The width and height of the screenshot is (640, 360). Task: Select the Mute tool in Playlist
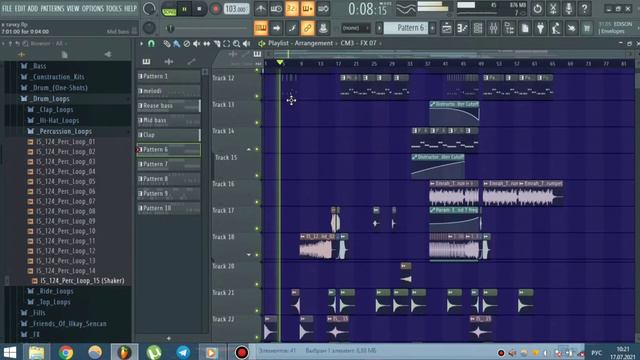tap(196, 44)
